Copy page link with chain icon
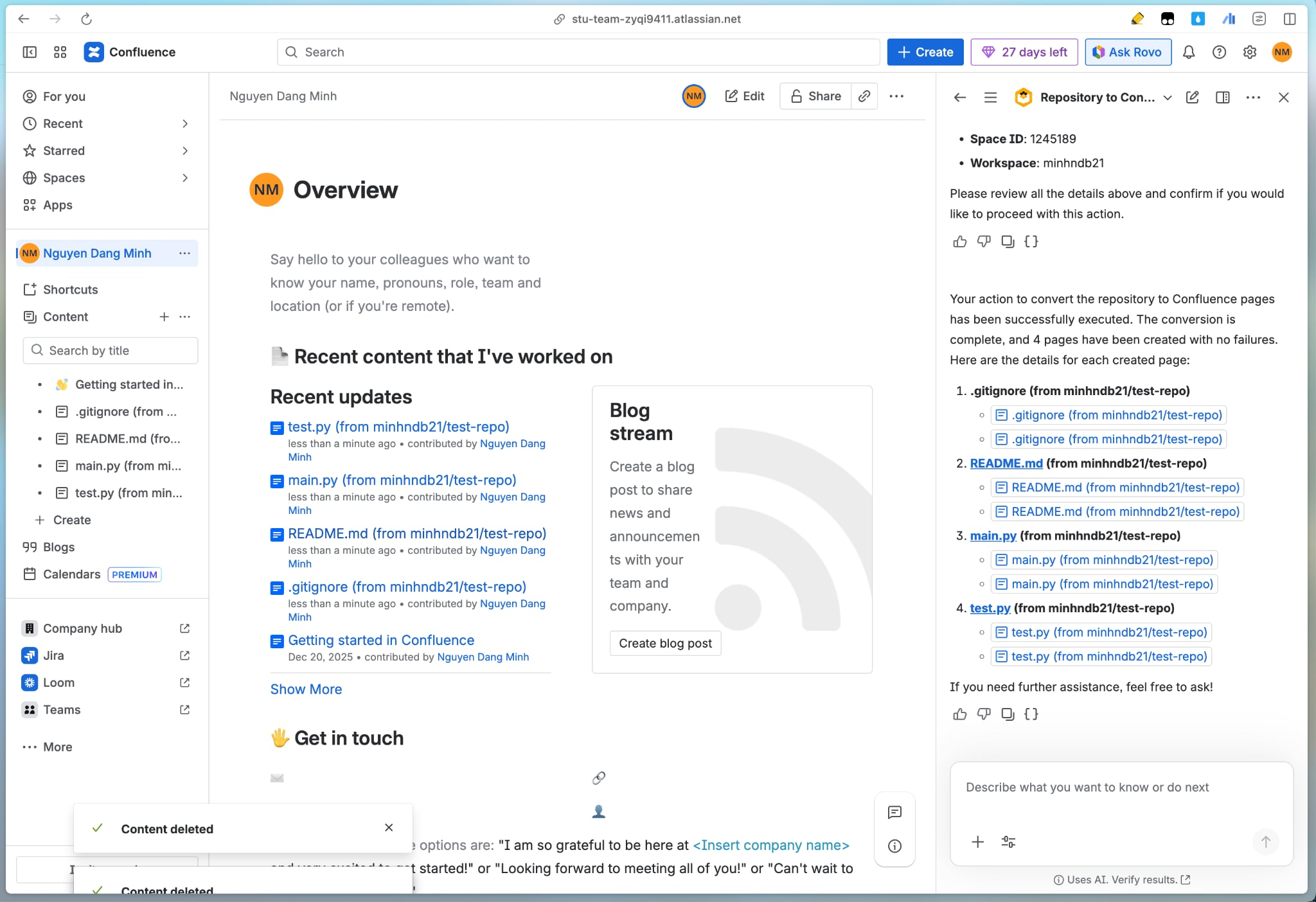The image size is (1316, 902). point(864,96)
